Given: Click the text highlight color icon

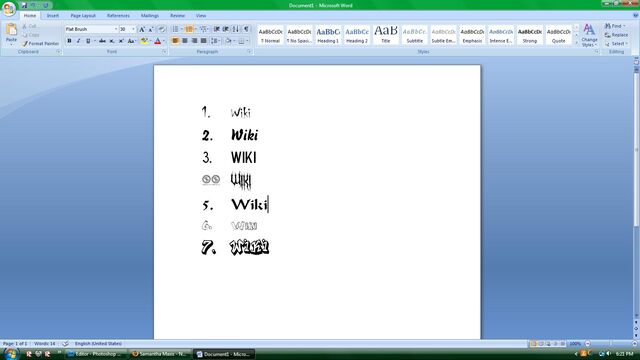Looking at the screenshot, I should [x=144, y=41].
